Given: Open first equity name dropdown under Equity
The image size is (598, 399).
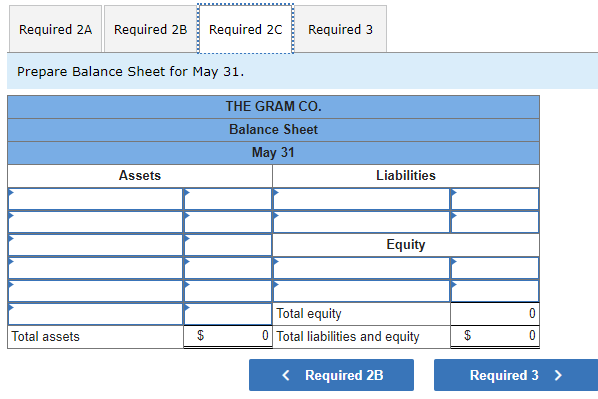Looking at the screenshot, I should (361, 268).
